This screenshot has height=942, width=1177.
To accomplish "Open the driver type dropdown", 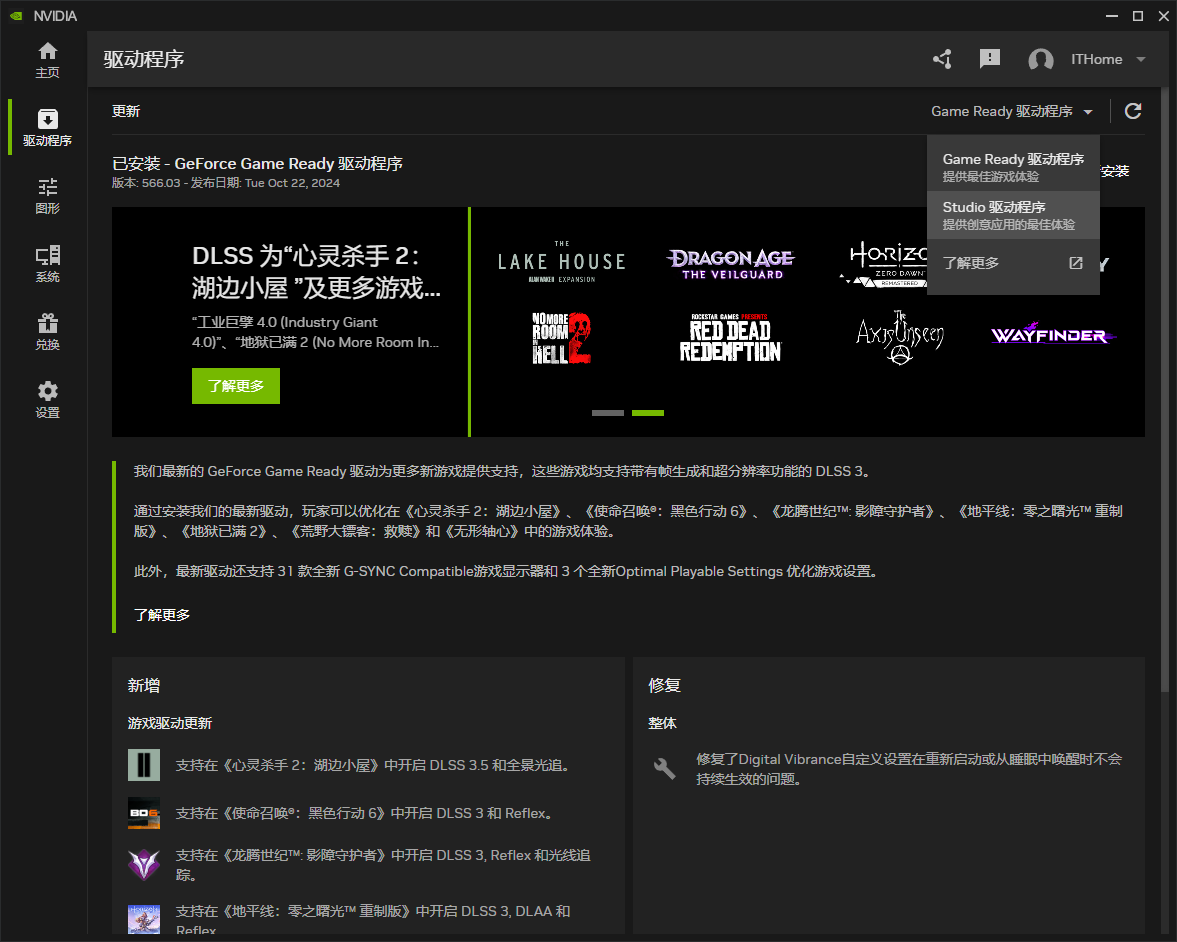I will [1012, 111].
